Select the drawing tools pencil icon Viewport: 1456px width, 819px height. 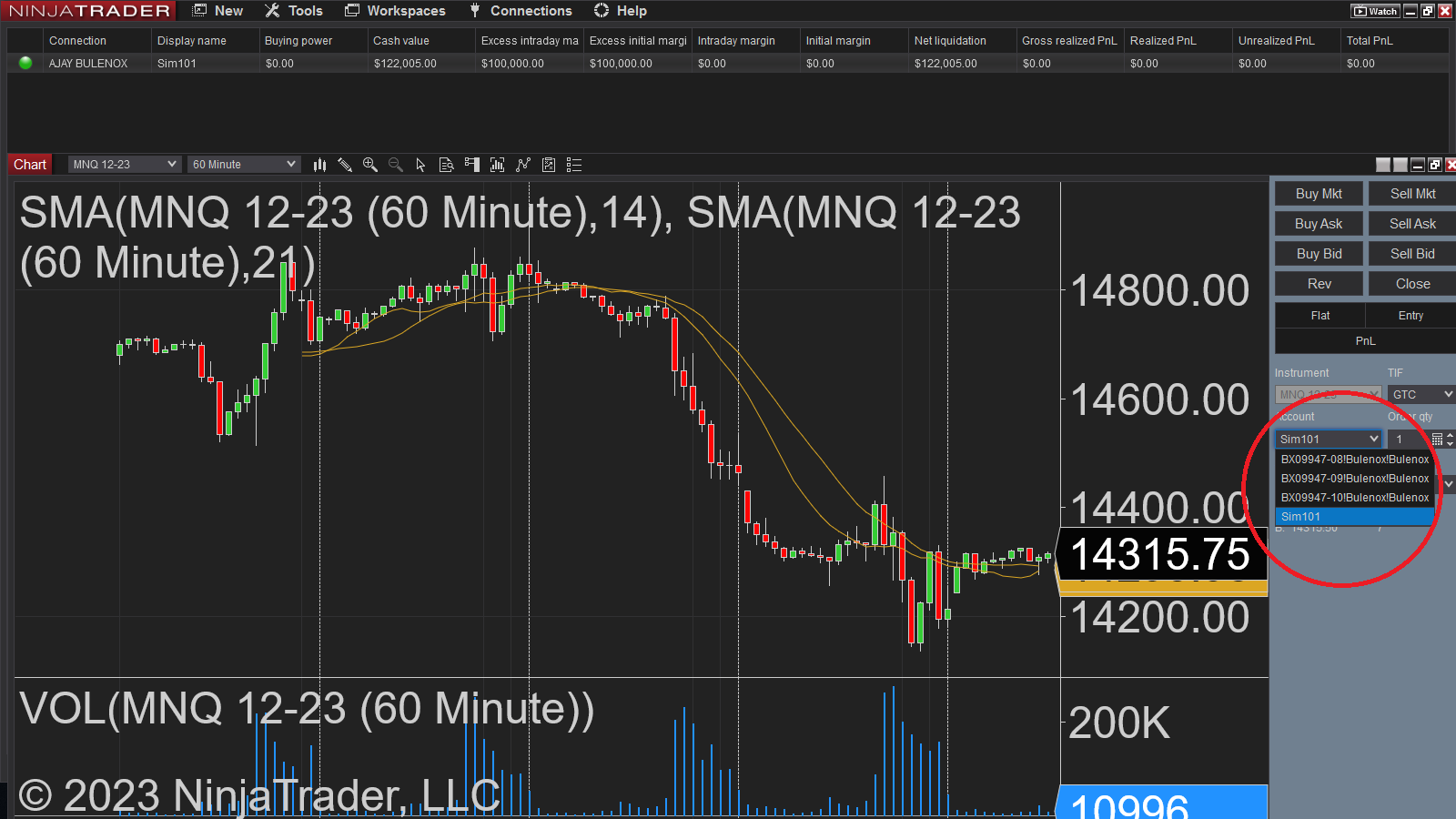coord(345,165)
